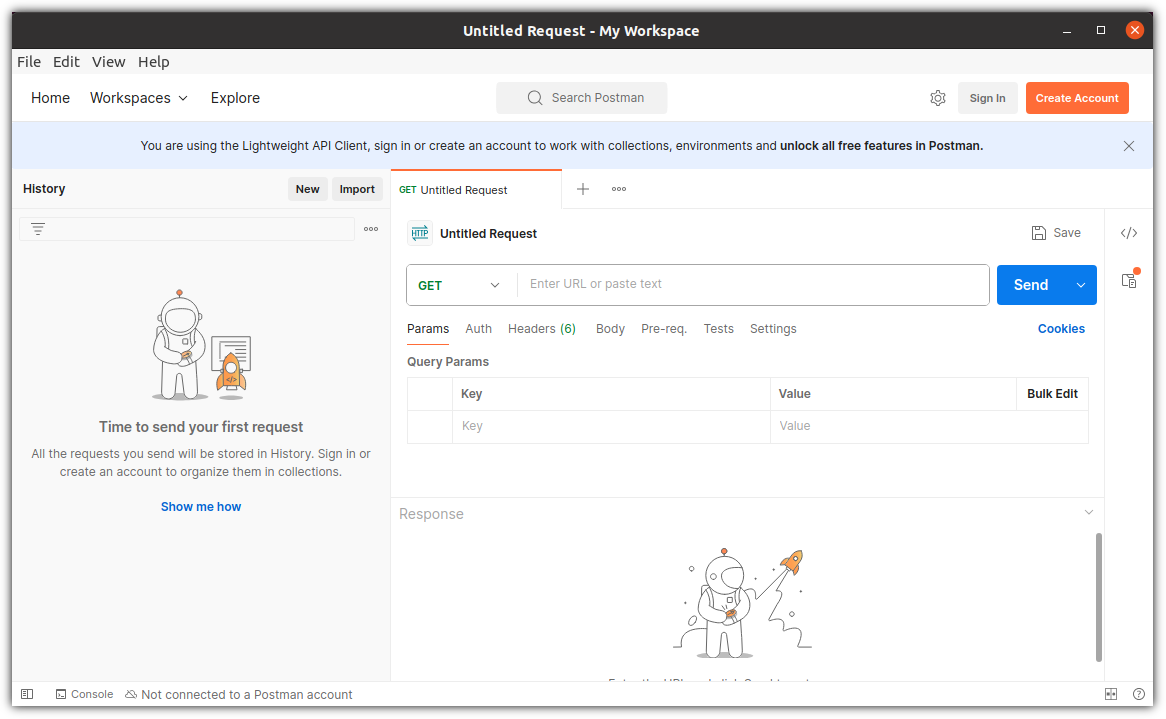Go to Home
Viewport: 1166px width, 719px height.
51,98
